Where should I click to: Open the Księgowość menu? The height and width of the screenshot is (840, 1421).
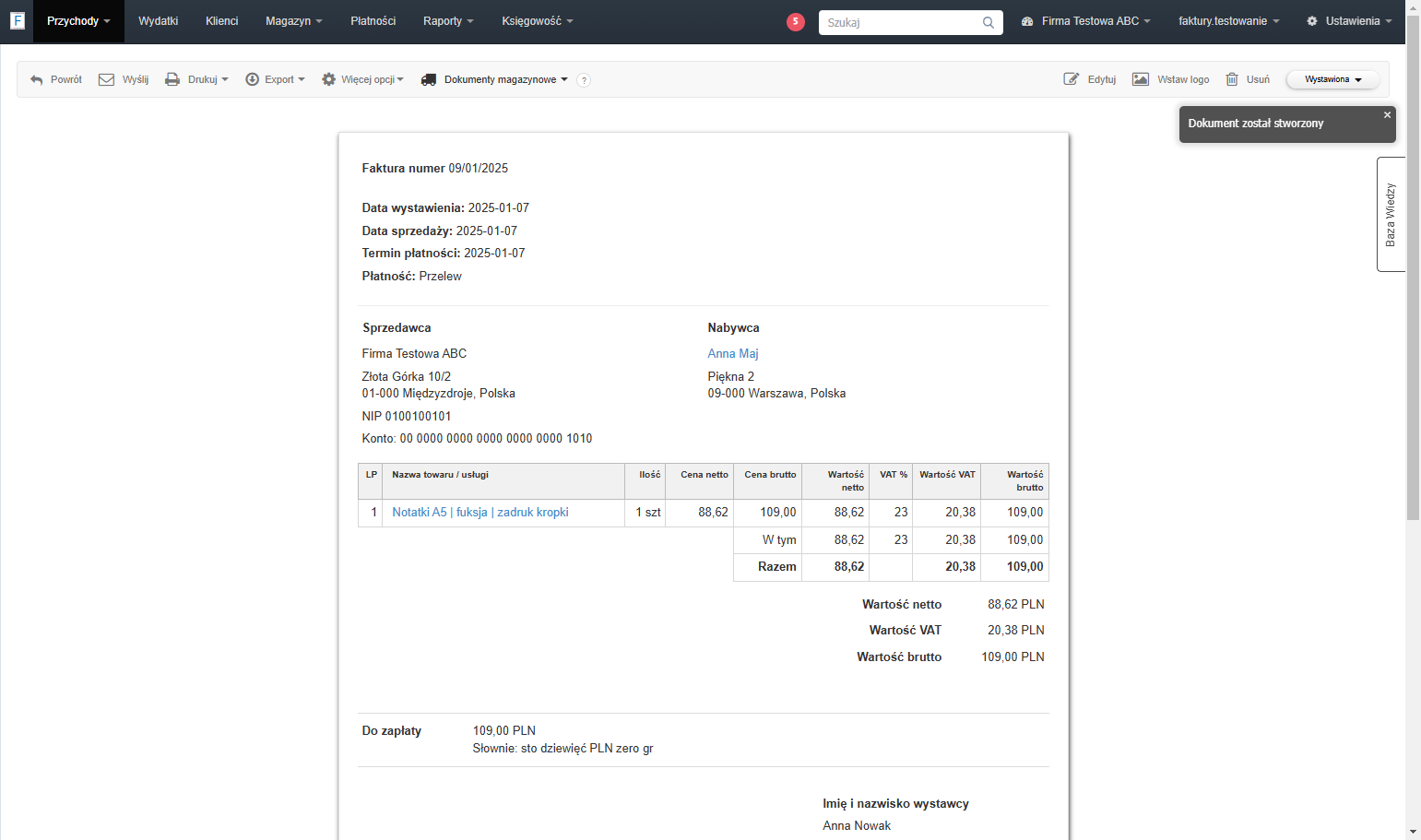[x=538, y=21]
